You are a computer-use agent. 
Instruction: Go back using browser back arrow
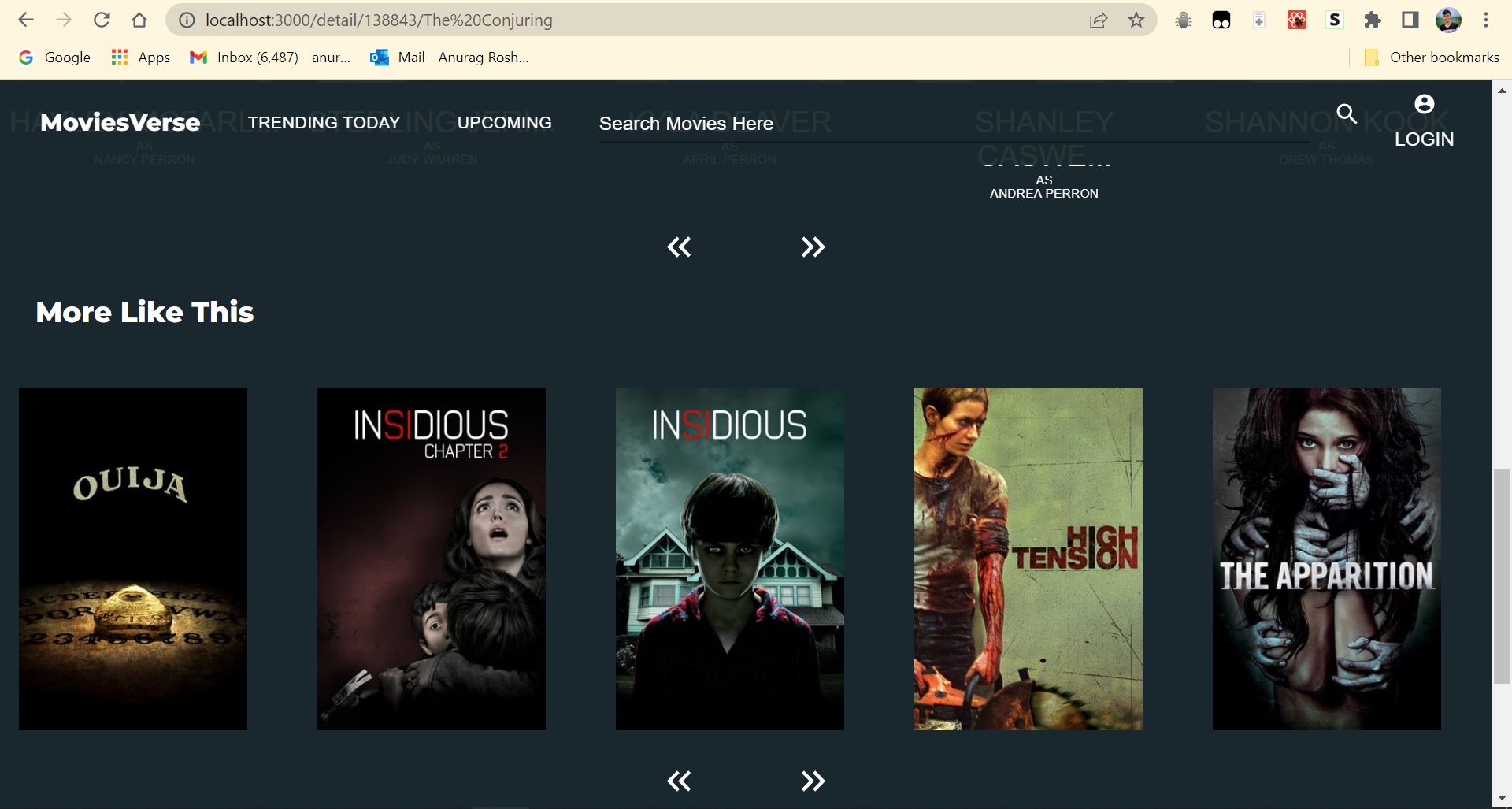click(26, 20)
